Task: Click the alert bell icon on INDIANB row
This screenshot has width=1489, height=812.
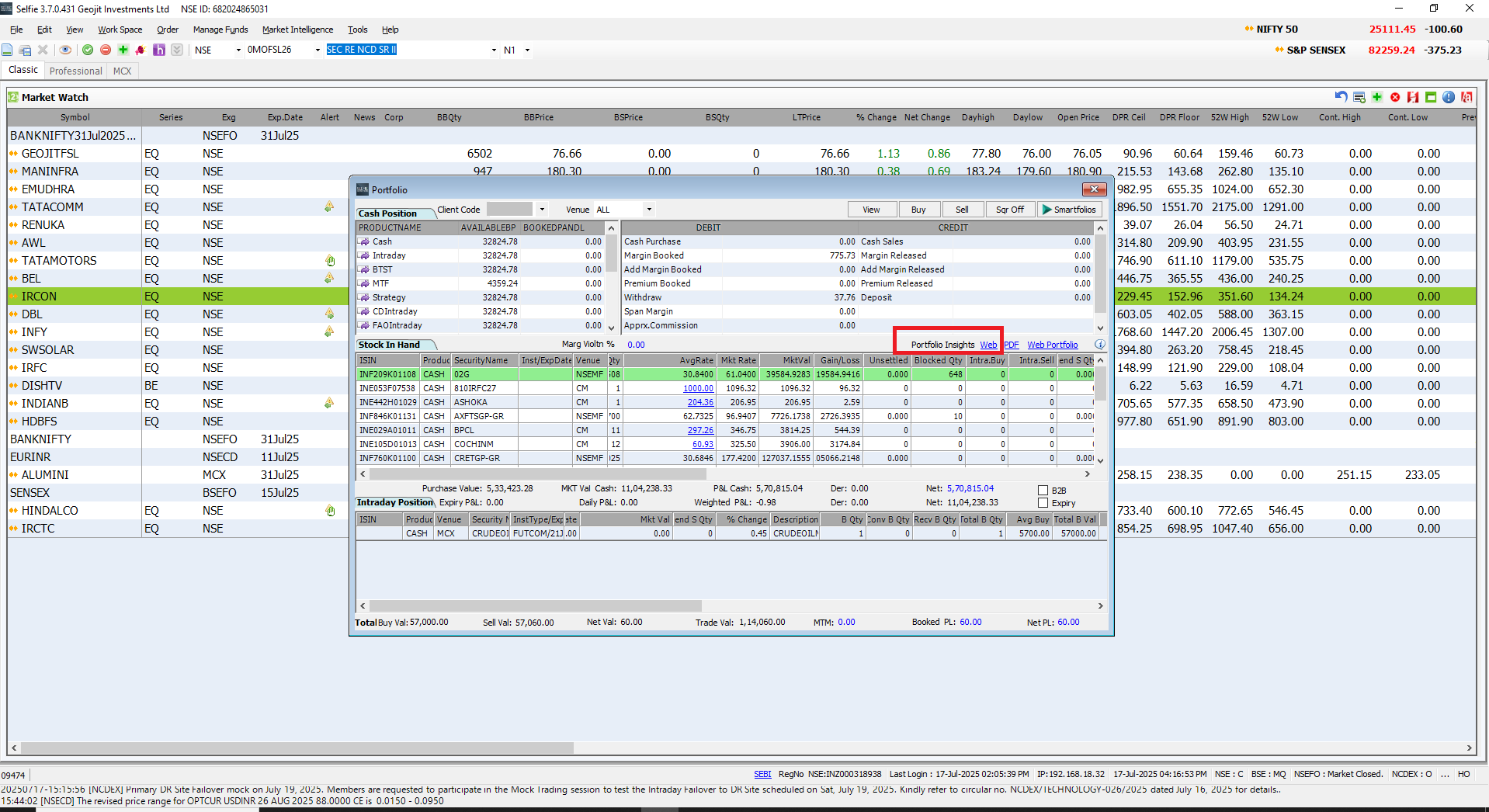Action: point(329,404)
